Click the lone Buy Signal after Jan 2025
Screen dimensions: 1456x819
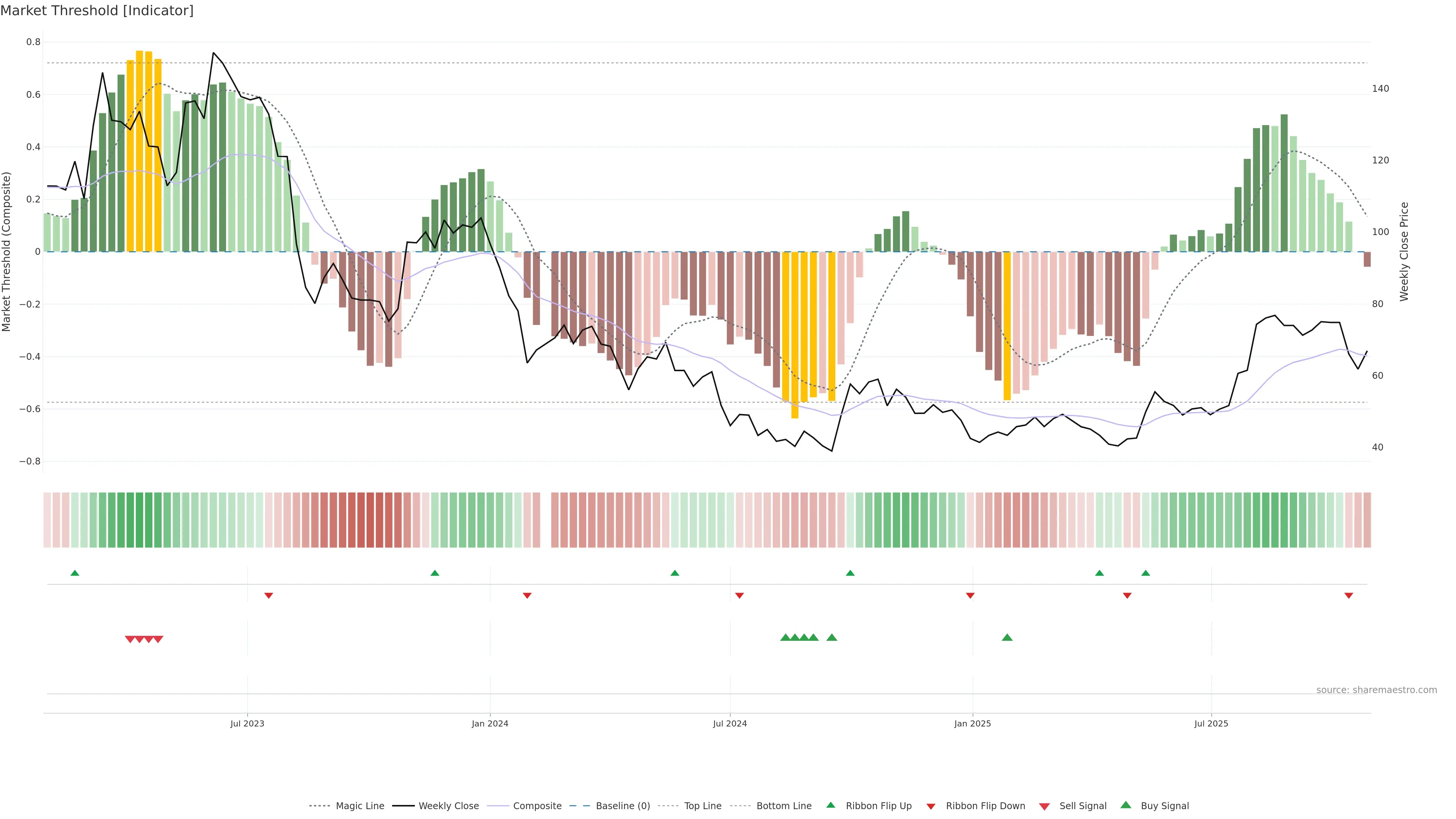(1007, 637)
